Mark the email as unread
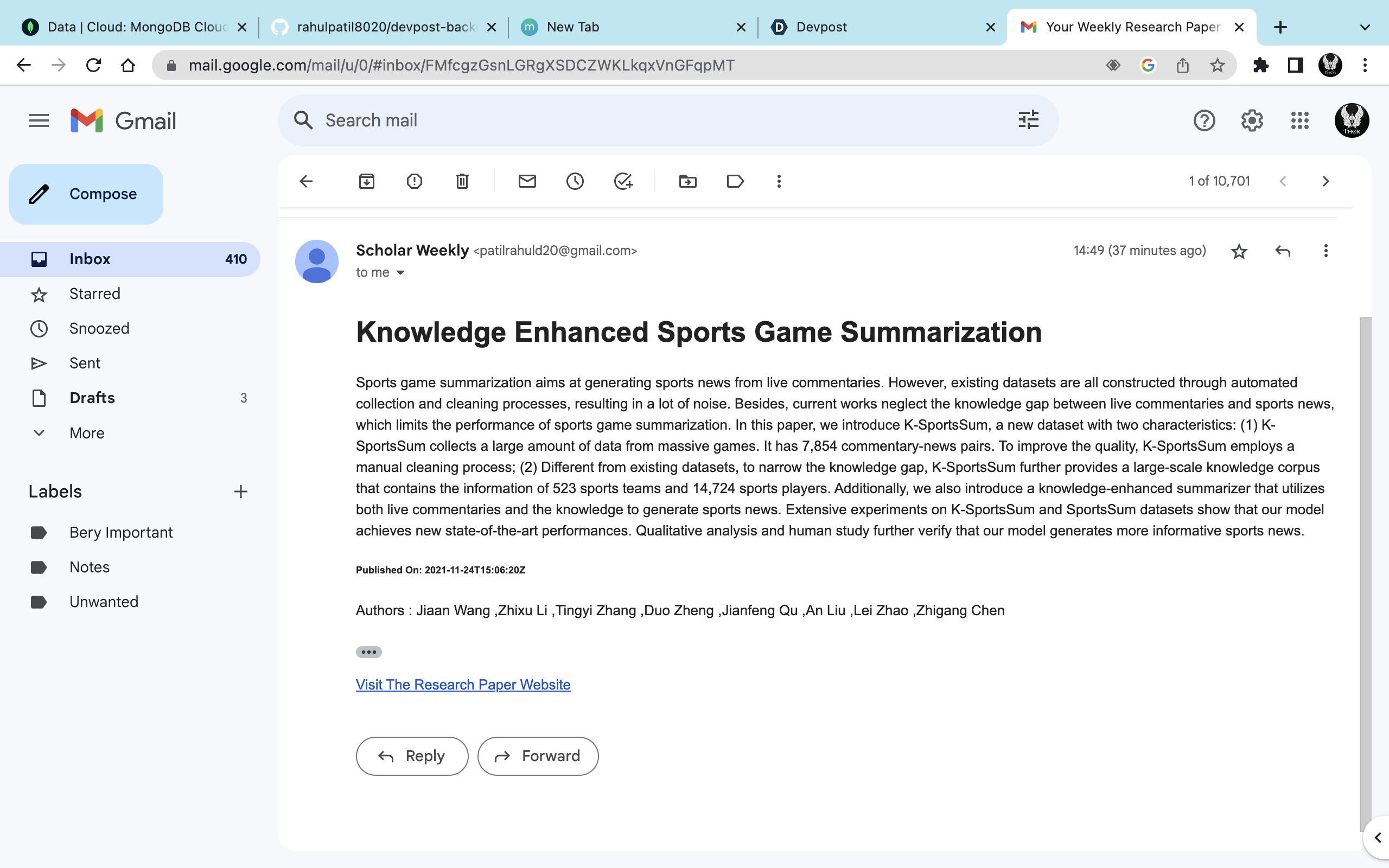The height and width of the screenshot is (868, 1389). [527, 181]
